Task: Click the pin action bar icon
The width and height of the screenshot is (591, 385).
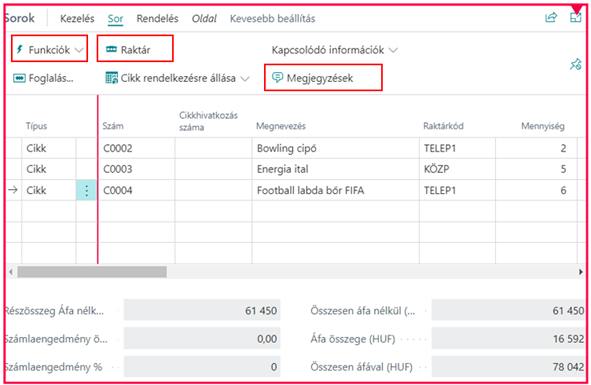Action: tap(576, 64)
